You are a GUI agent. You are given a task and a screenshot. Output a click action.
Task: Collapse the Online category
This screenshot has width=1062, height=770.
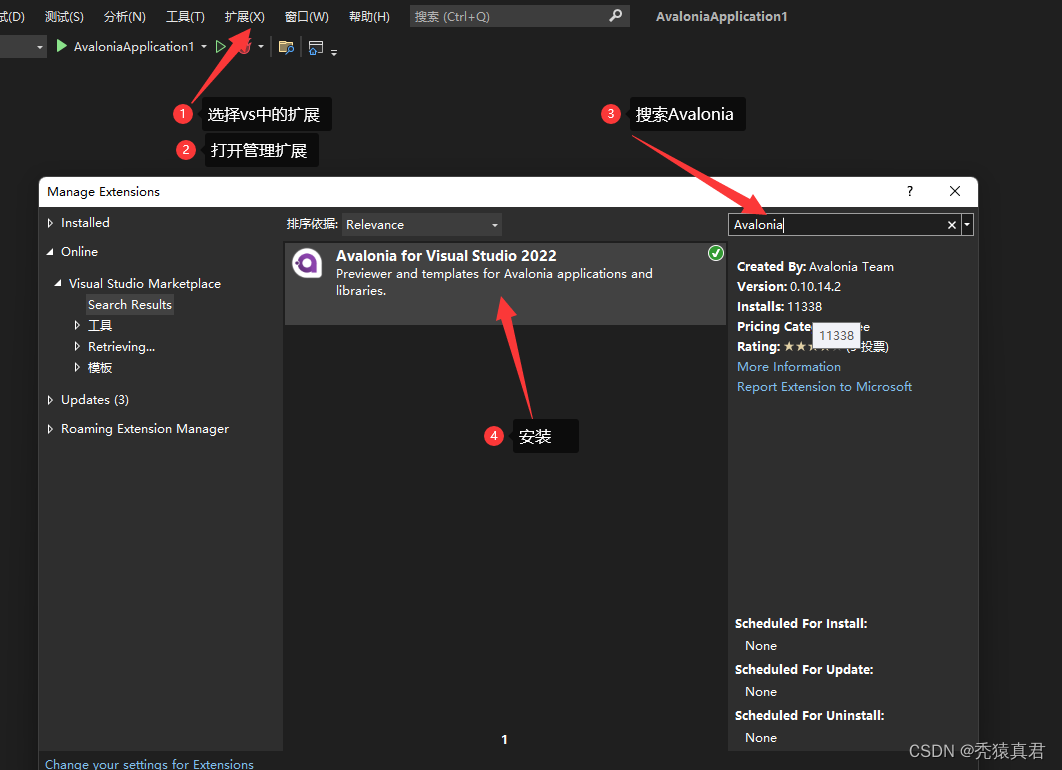[50, 252]
